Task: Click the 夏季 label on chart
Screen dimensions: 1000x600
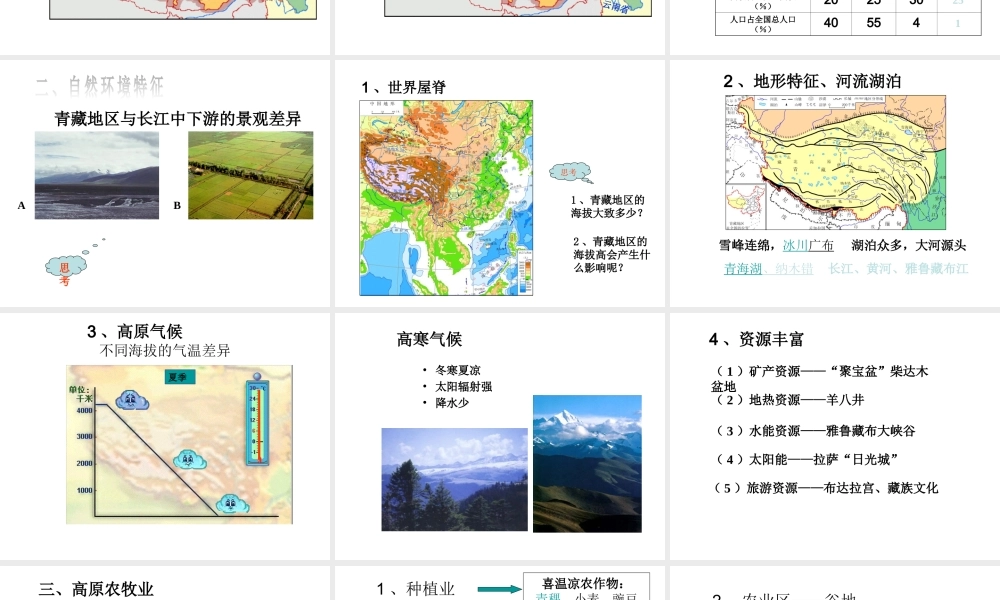Action: pyautogui.click(x=178, y=377)
